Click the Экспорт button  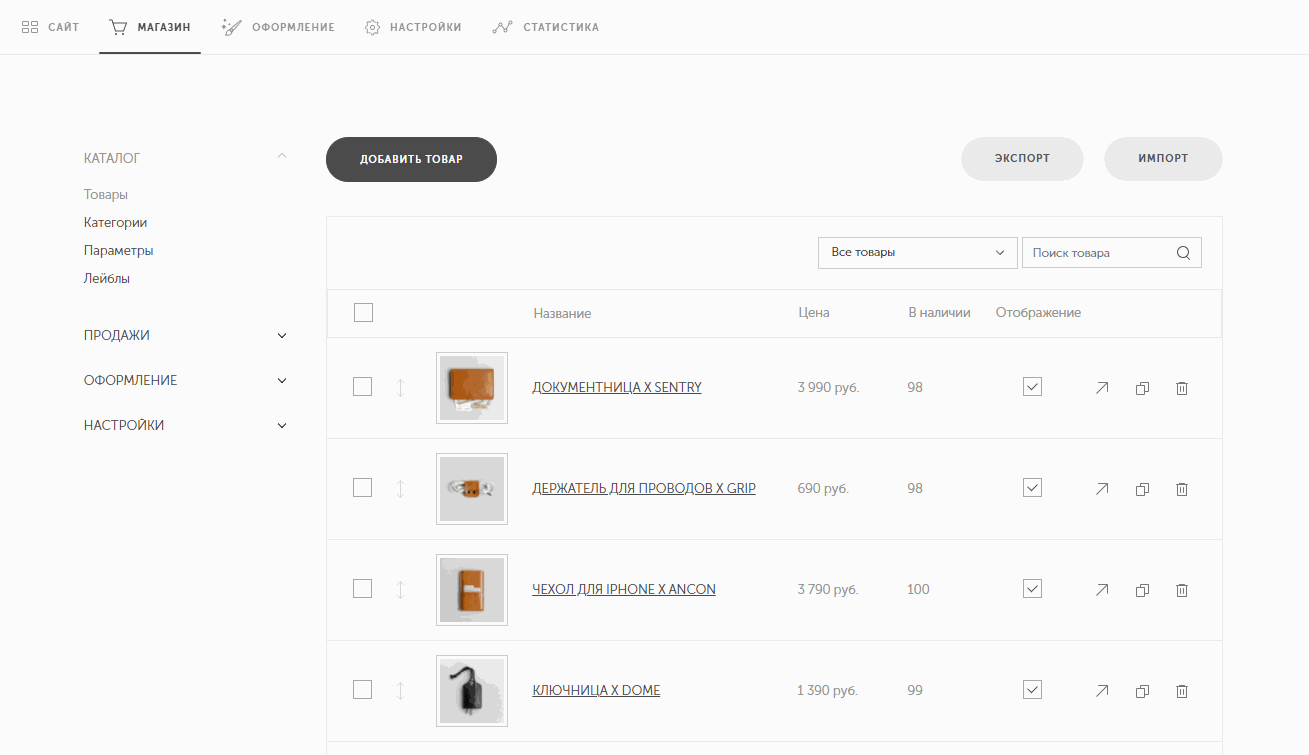pos(1022,159)
